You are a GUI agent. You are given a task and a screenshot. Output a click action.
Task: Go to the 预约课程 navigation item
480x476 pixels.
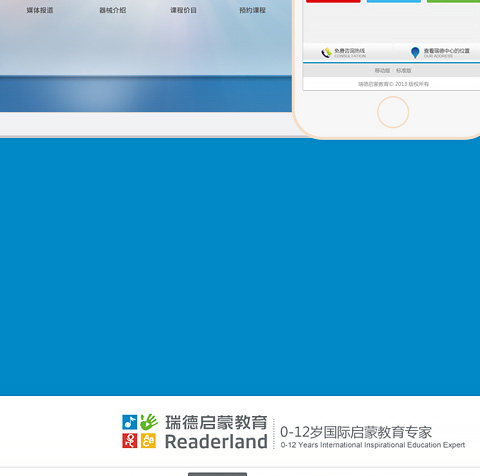pyautogui.click(x=253, y=10)
